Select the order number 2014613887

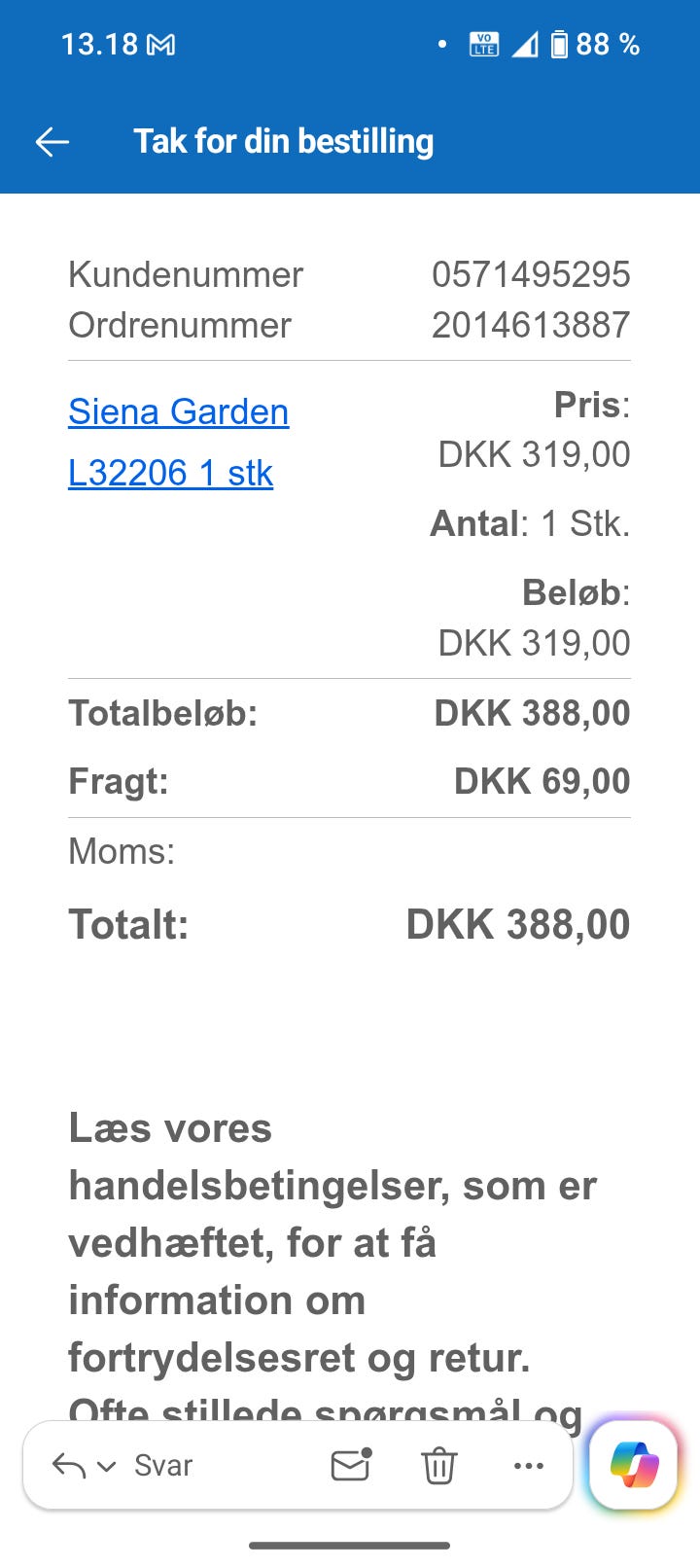point(531,325)
